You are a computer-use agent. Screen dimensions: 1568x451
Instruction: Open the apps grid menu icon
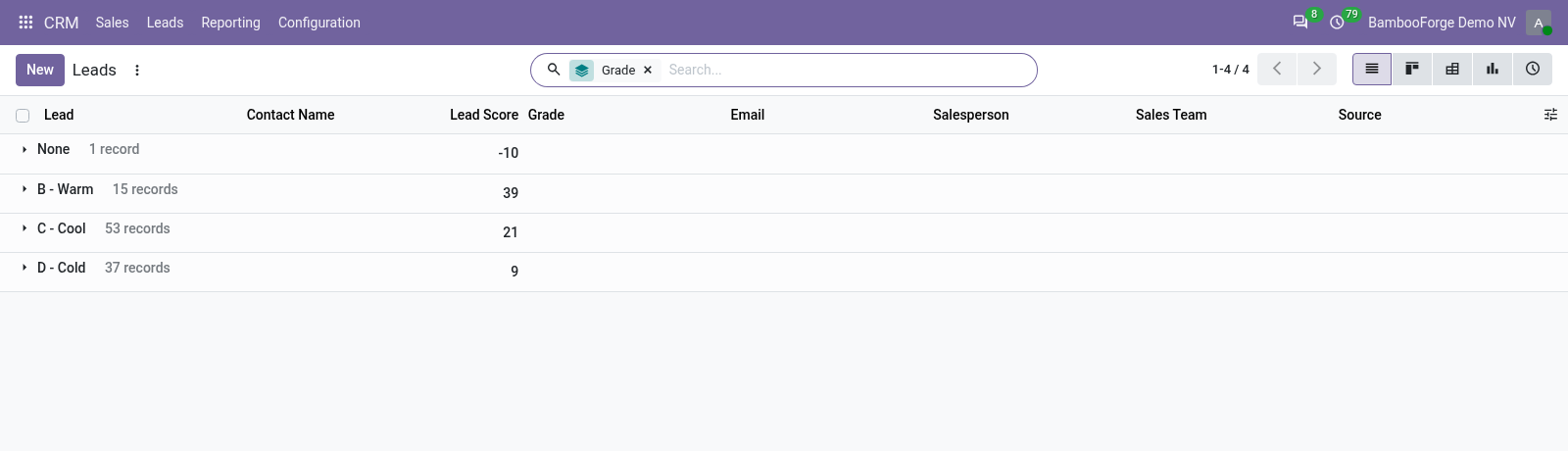tap(25, 23)
